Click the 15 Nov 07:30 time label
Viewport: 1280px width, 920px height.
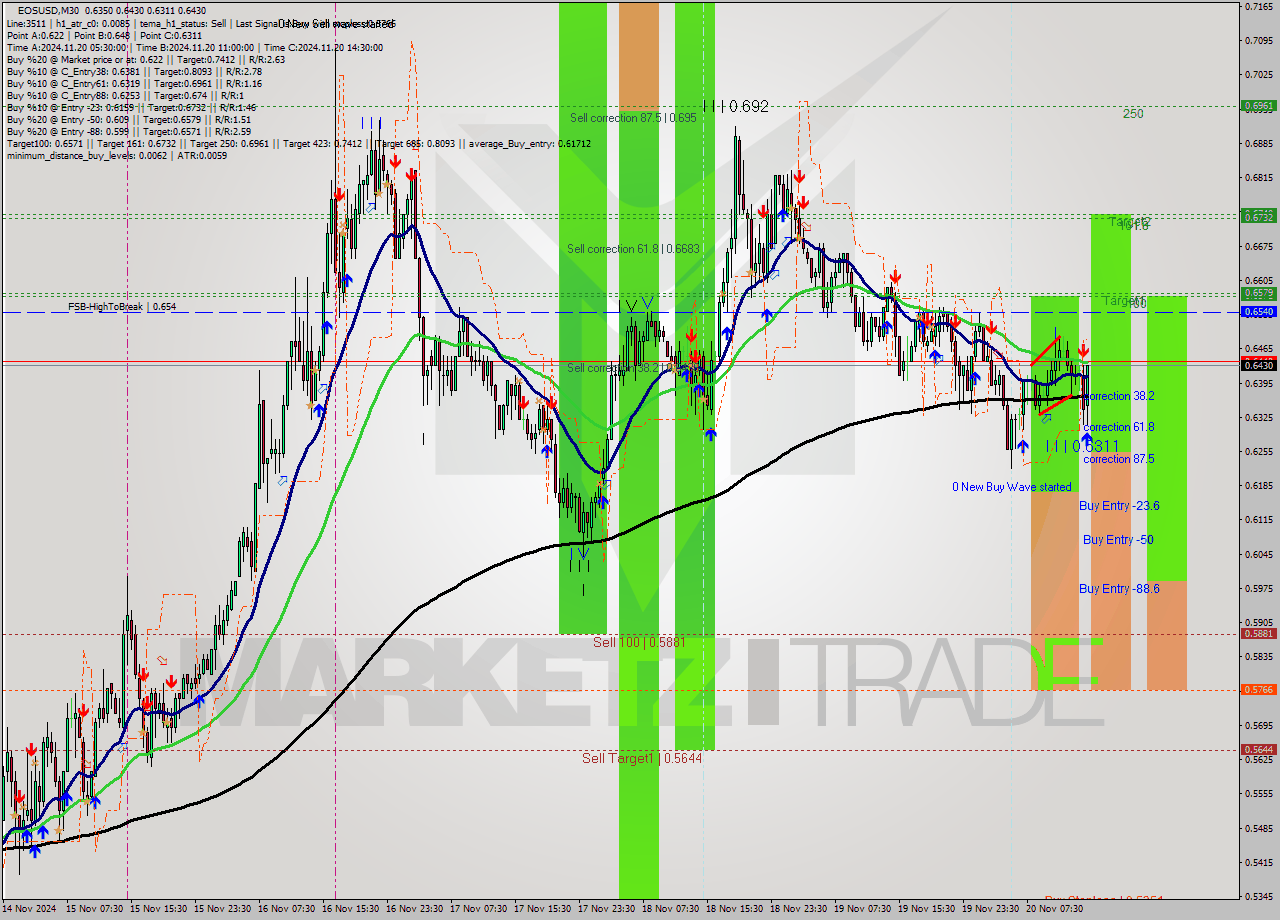97,909
